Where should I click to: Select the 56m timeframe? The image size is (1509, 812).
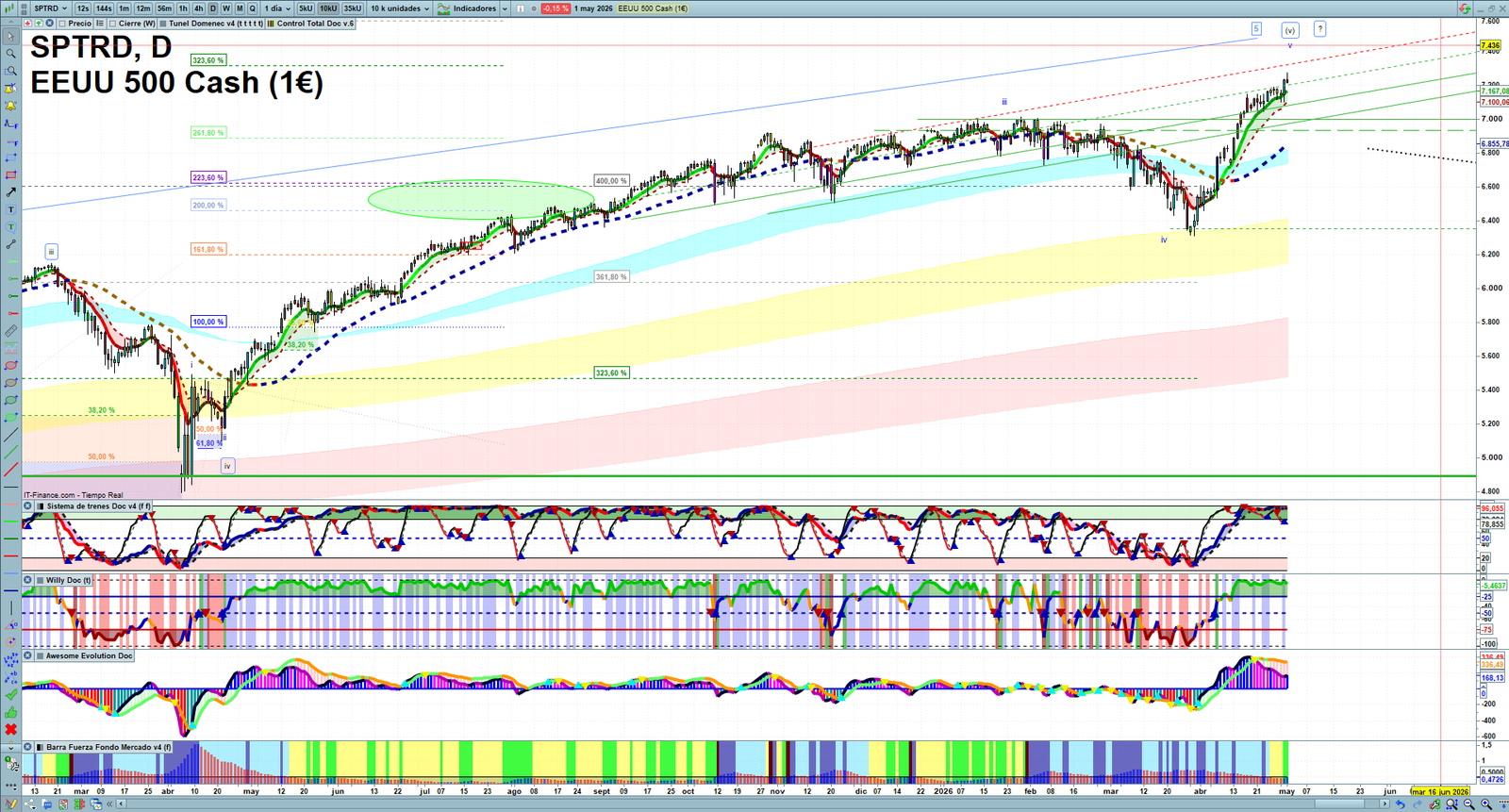click(x=164, y=8)
